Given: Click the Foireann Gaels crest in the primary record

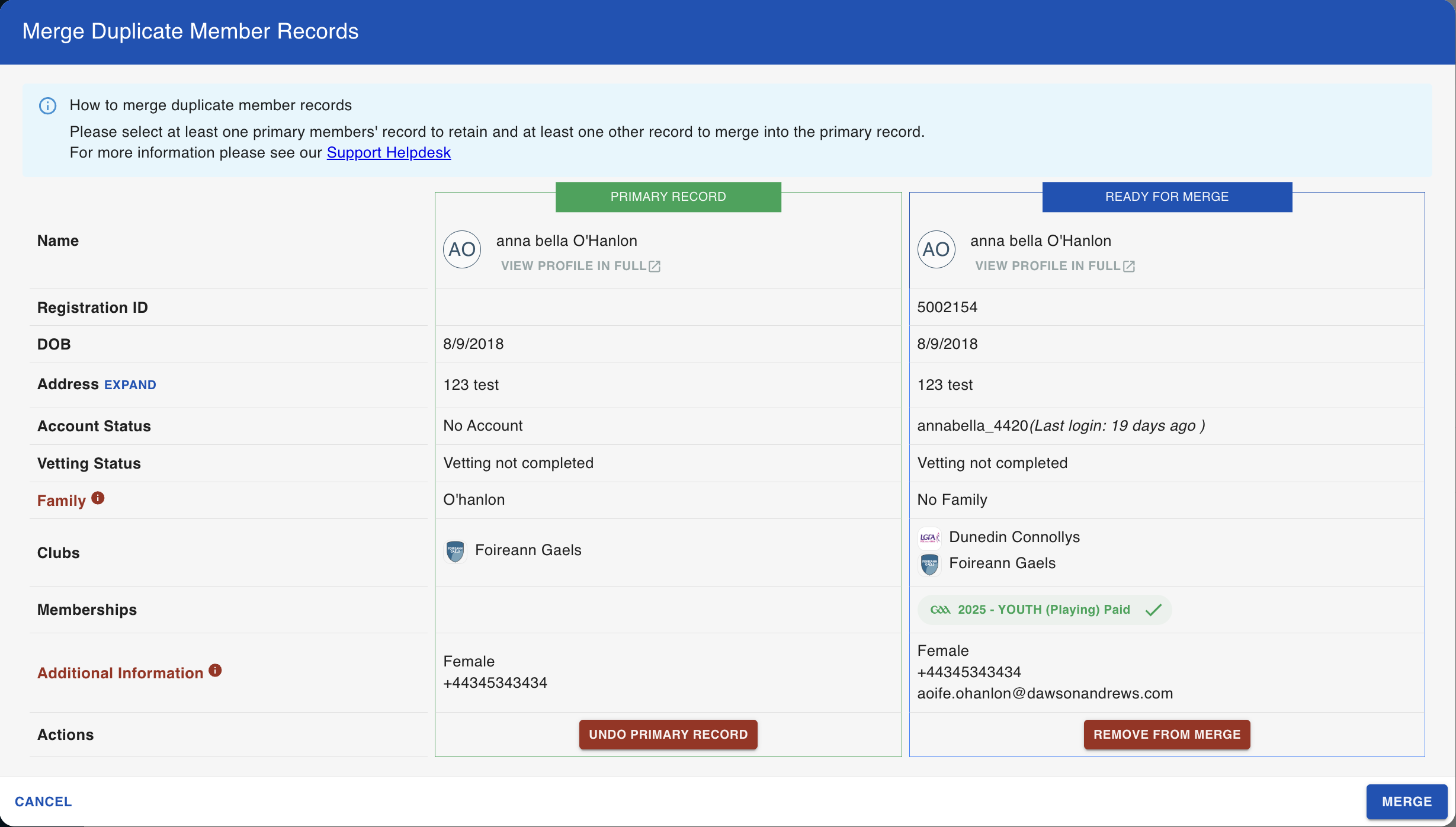Looking at the screenshot, I should (455, 551).
